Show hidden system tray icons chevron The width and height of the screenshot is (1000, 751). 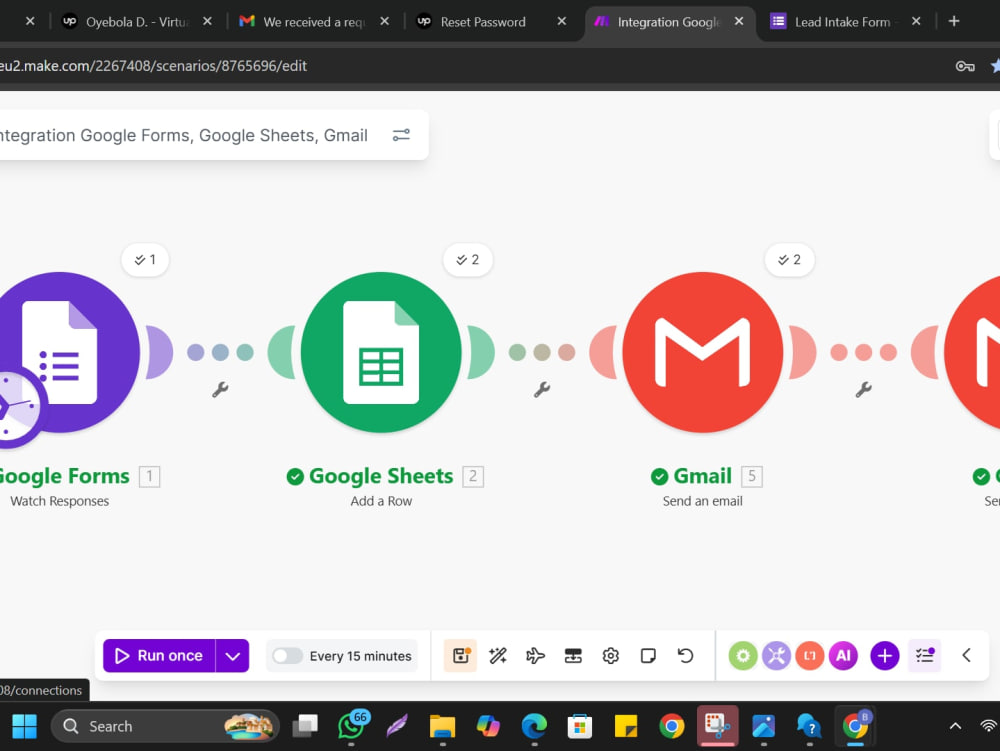pos(955,726)
